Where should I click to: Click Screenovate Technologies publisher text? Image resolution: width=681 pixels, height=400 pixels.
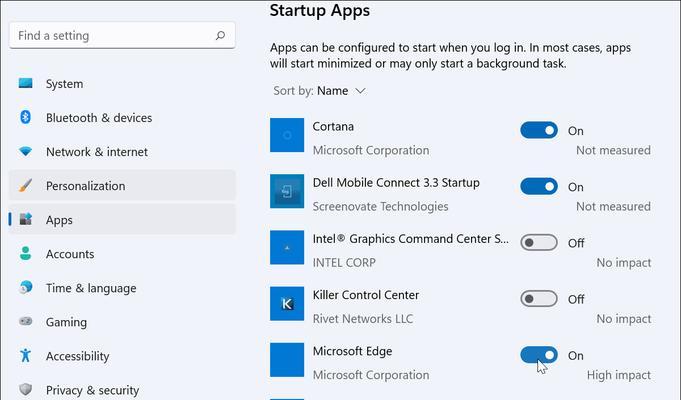pos(380,206)
